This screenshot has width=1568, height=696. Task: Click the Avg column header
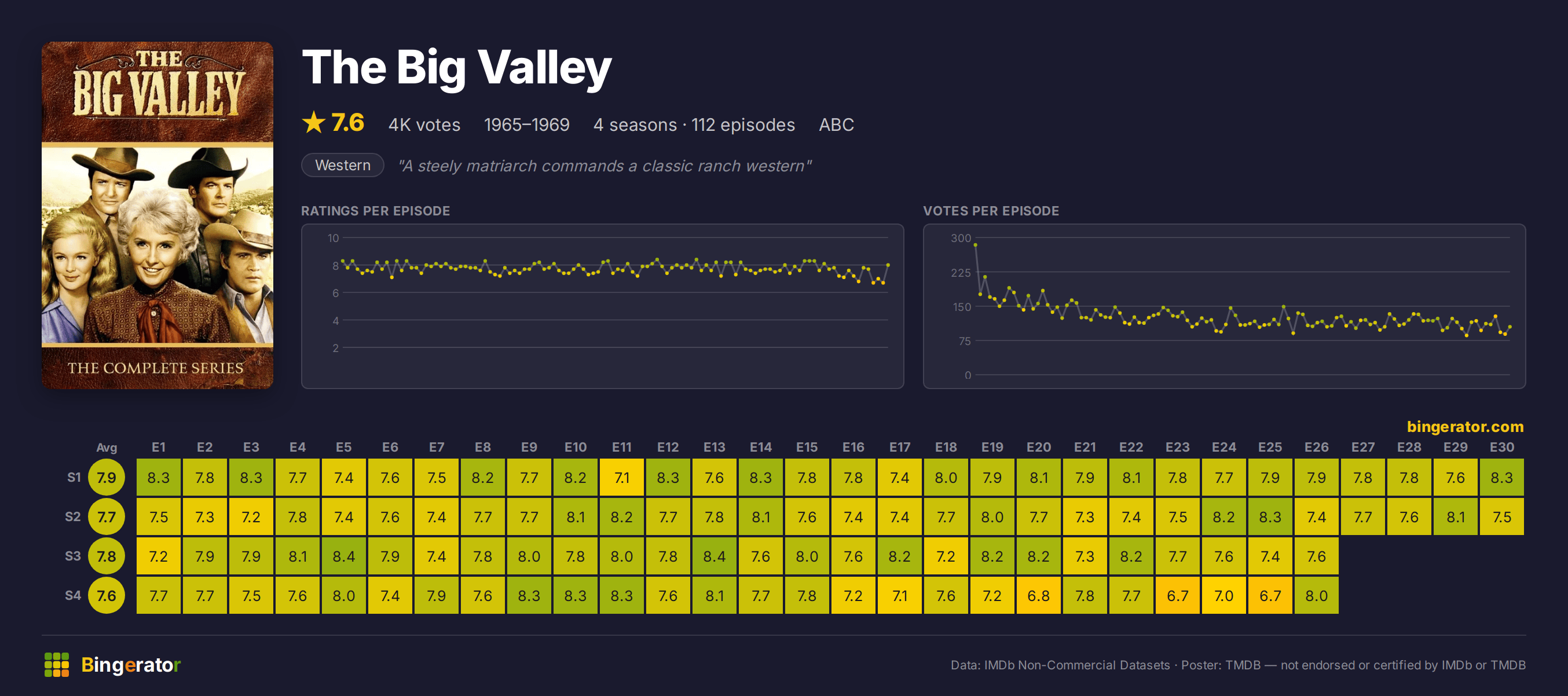(107, 448)
